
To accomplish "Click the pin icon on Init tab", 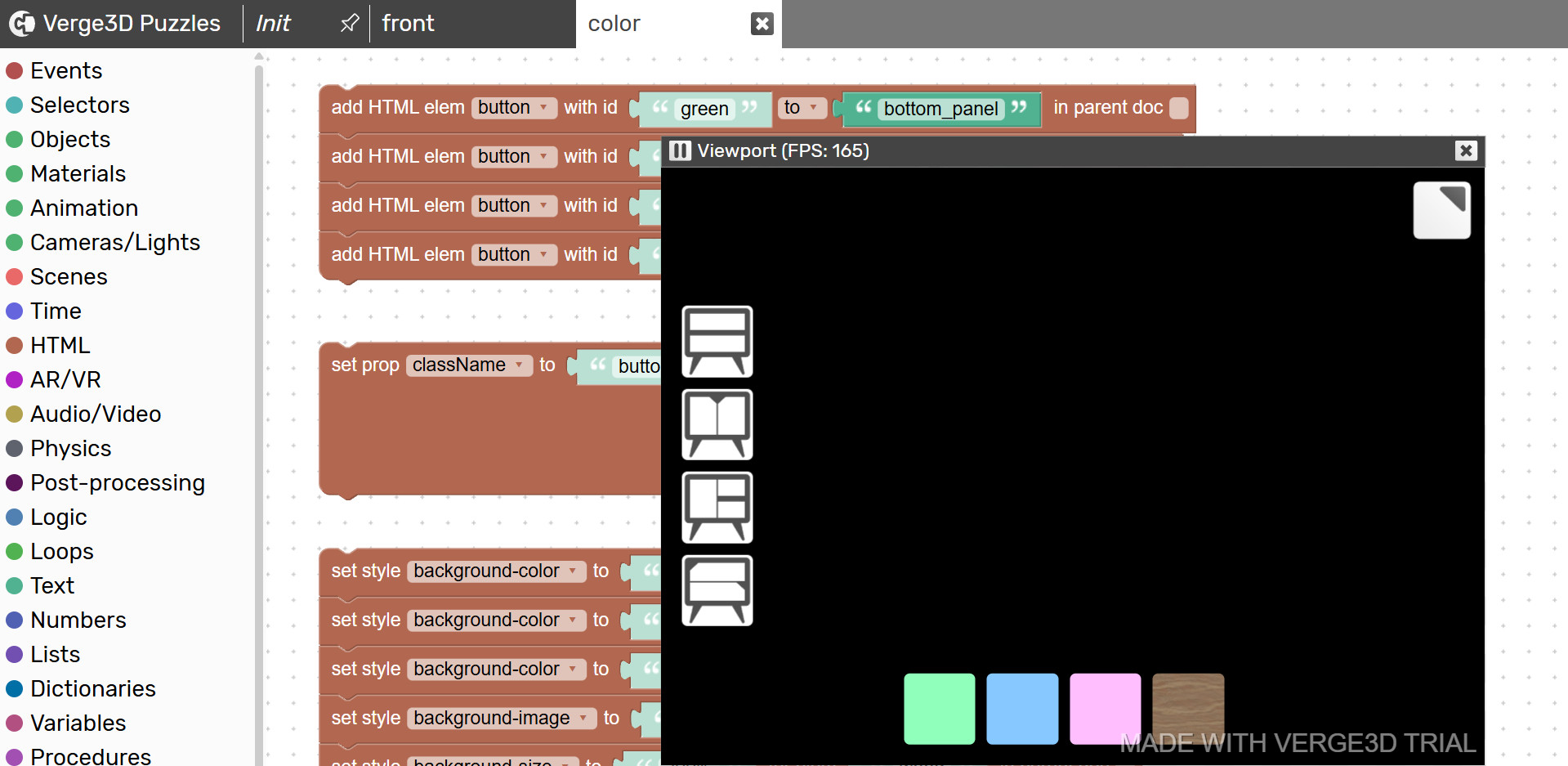I will (350, 24).
